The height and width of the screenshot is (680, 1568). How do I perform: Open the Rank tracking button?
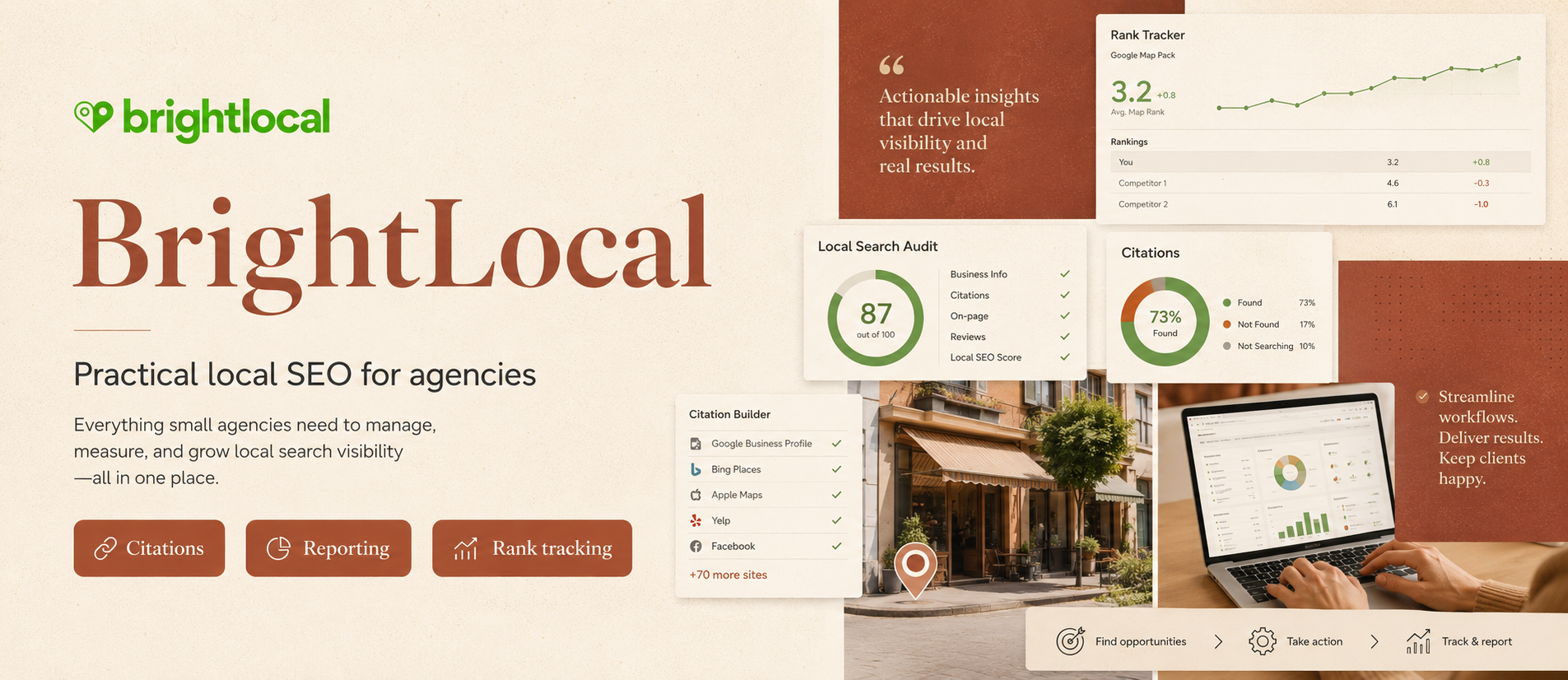click(x=532, y=548)
